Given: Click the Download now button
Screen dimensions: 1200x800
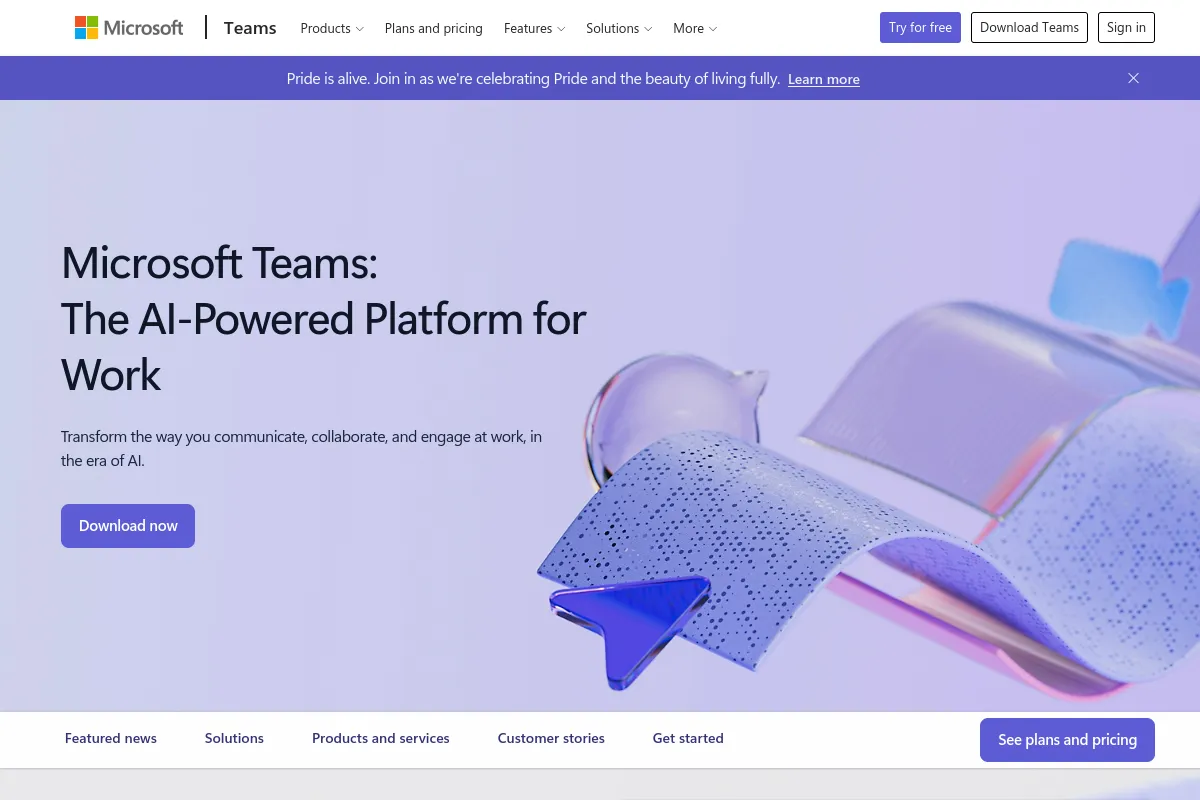Looking at the screenshot, I should point(128,526).
